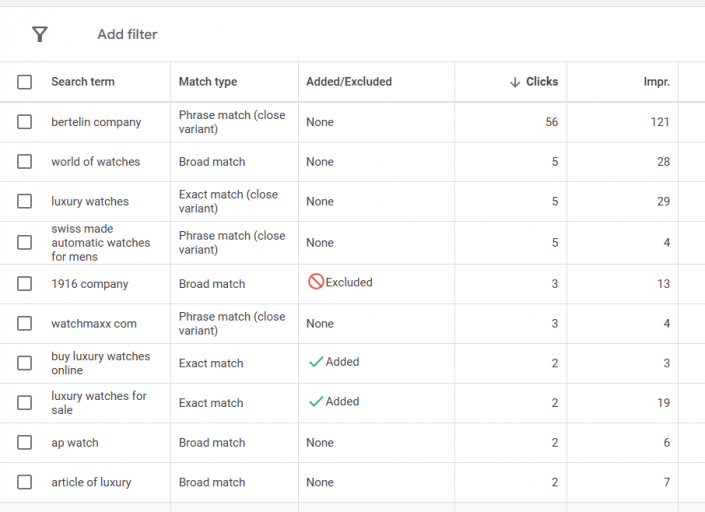The height and width of the screenshot is (512, 705).
Task: Click the filter funnel icon
Action: click(40, 35)
